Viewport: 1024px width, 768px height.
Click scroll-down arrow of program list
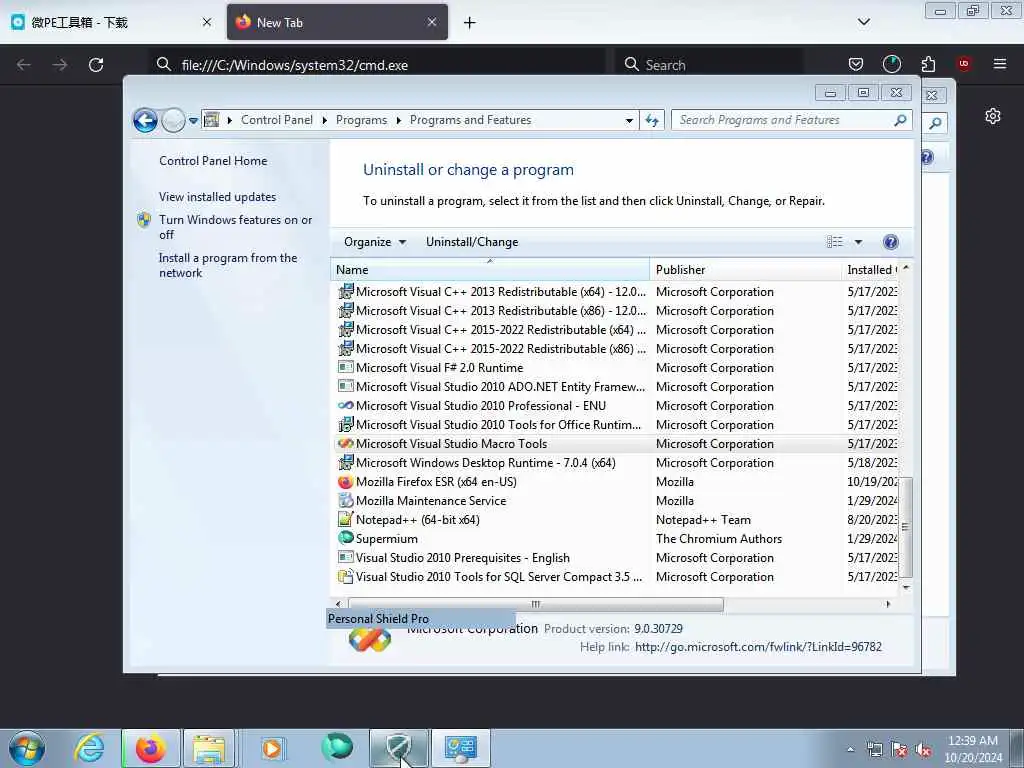tap(906, 587)
